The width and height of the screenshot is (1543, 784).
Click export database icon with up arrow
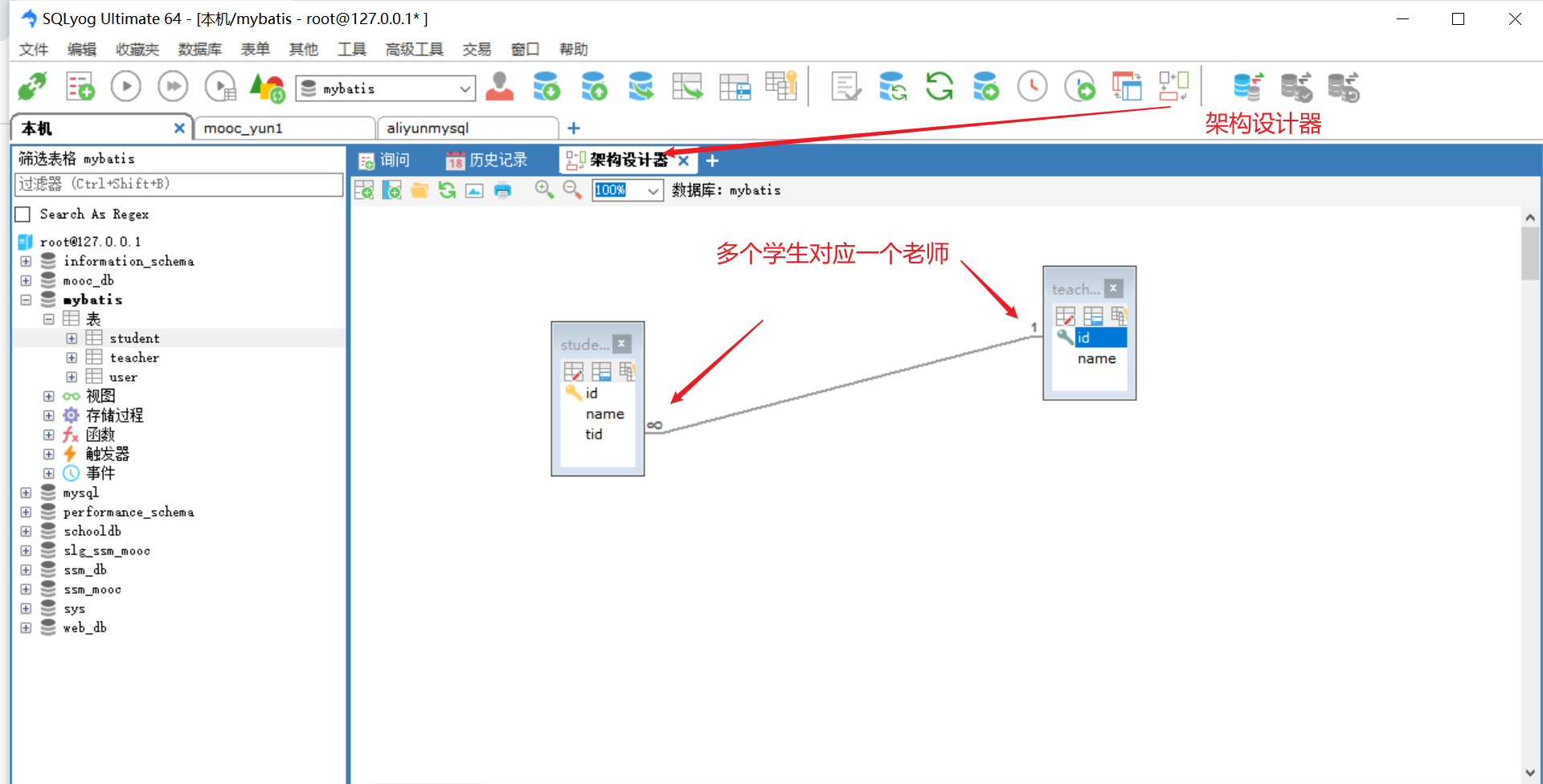coord(594,87)
